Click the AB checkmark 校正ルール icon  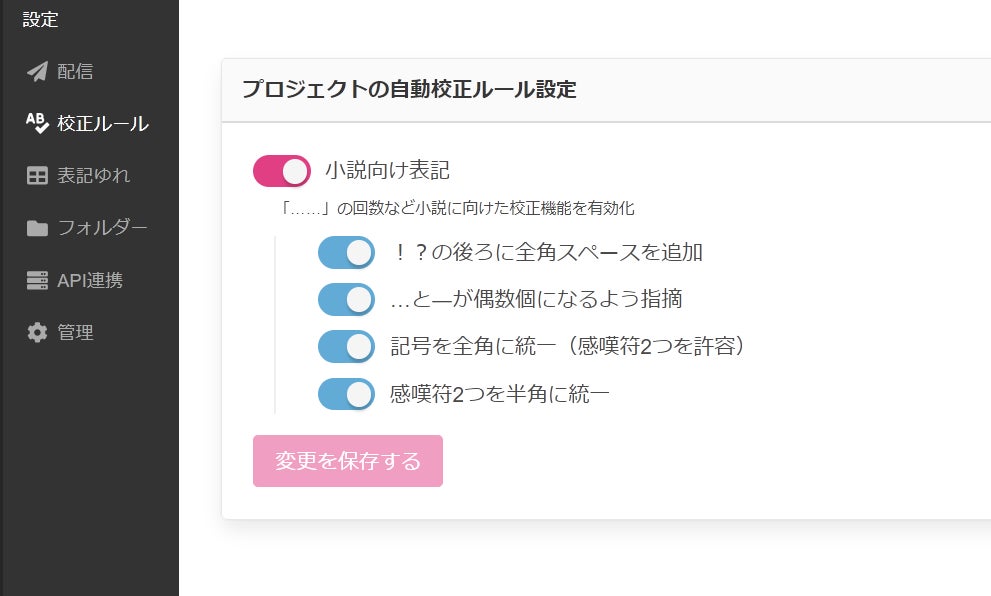pyautogui.click(x=37, y=123)
